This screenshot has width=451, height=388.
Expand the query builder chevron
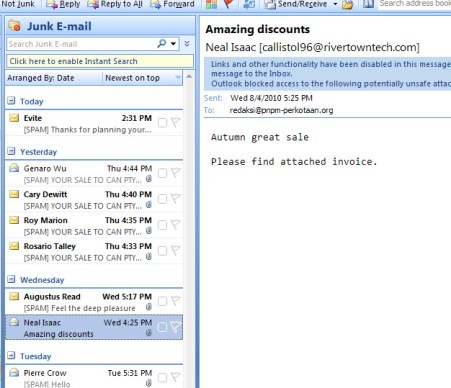click(187, 44)
